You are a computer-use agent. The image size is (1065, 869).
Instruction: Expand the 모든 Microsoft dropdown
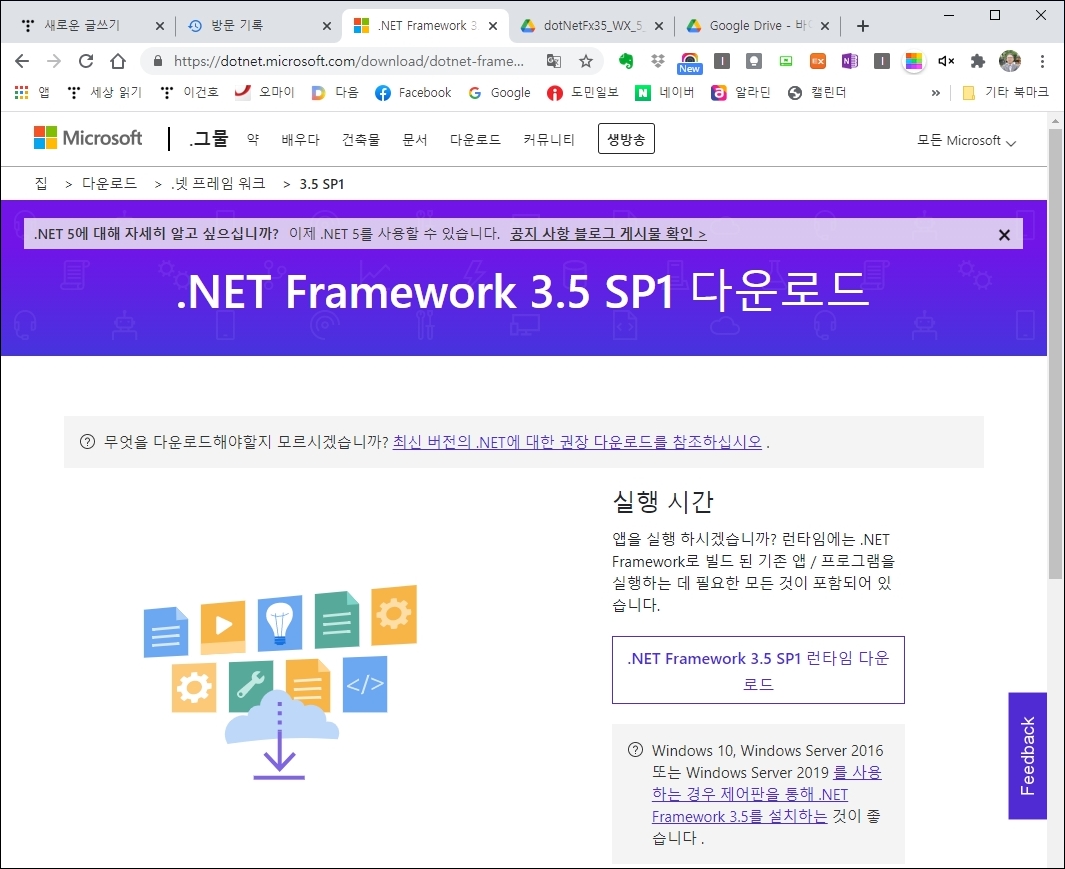pyautogui.click(x=966, y=141)
